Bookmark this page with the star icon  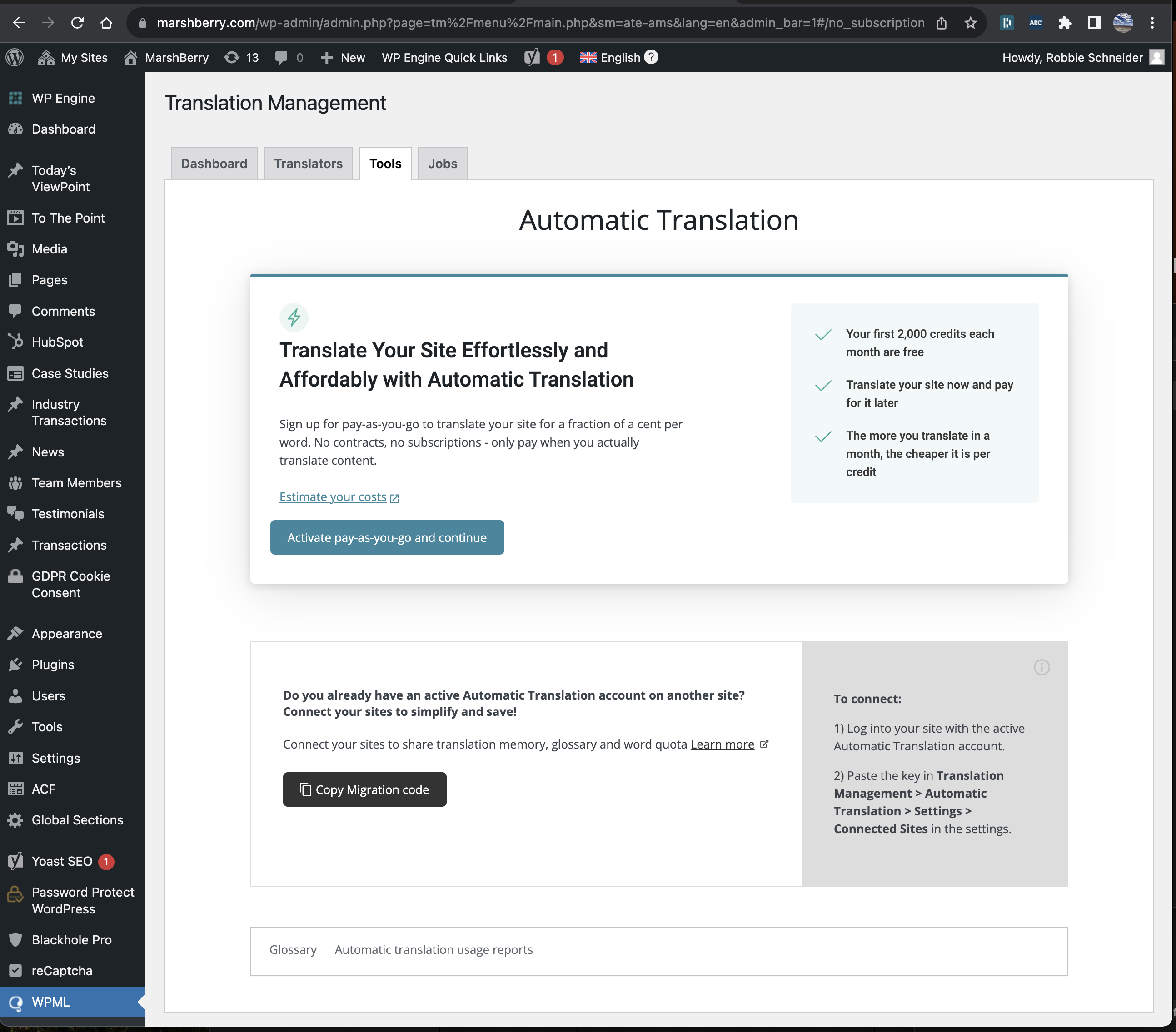click(x=971, y=23)
